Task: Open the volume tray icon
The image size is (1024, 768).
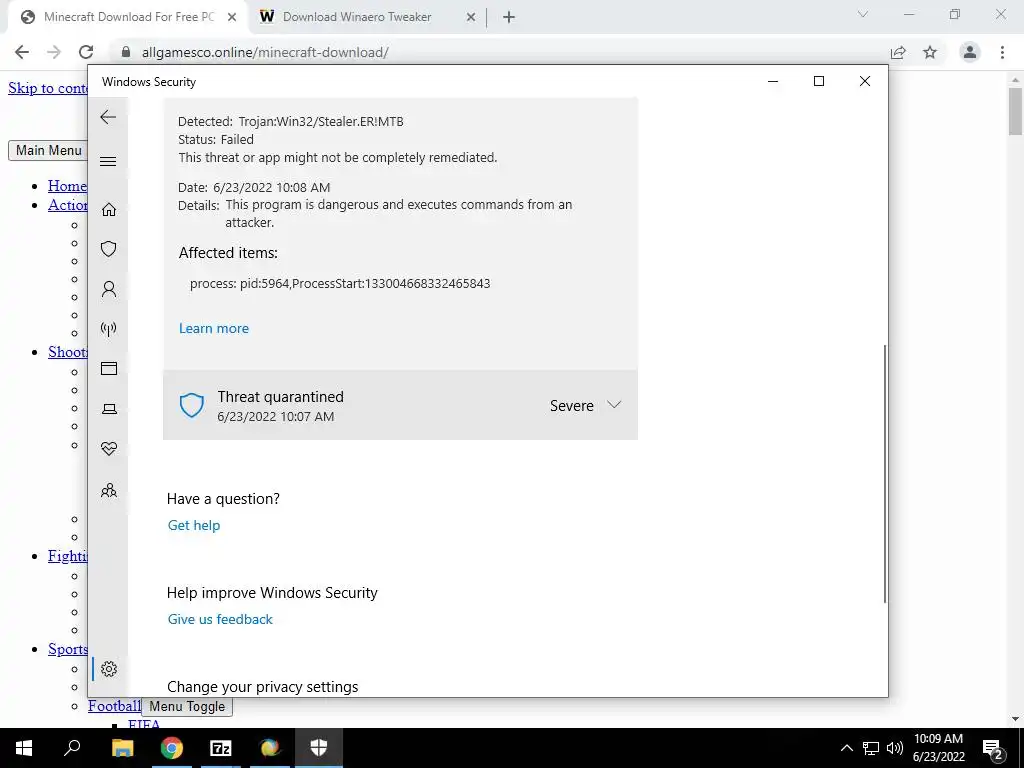Action: tap(895, 748)
